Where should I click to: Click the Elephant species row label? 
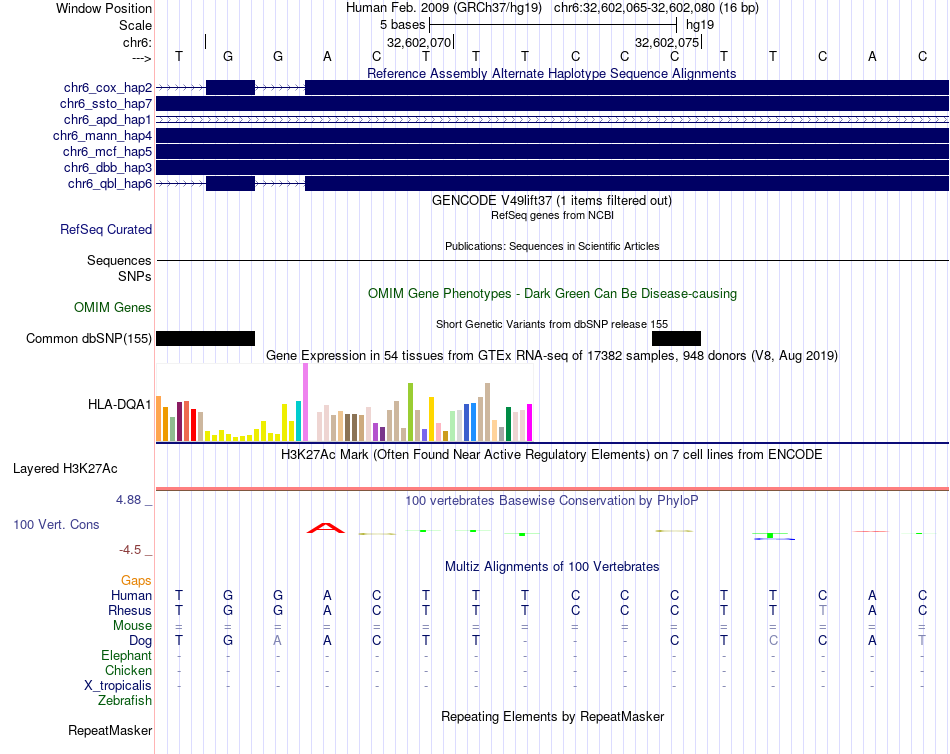tap(126, 656)
